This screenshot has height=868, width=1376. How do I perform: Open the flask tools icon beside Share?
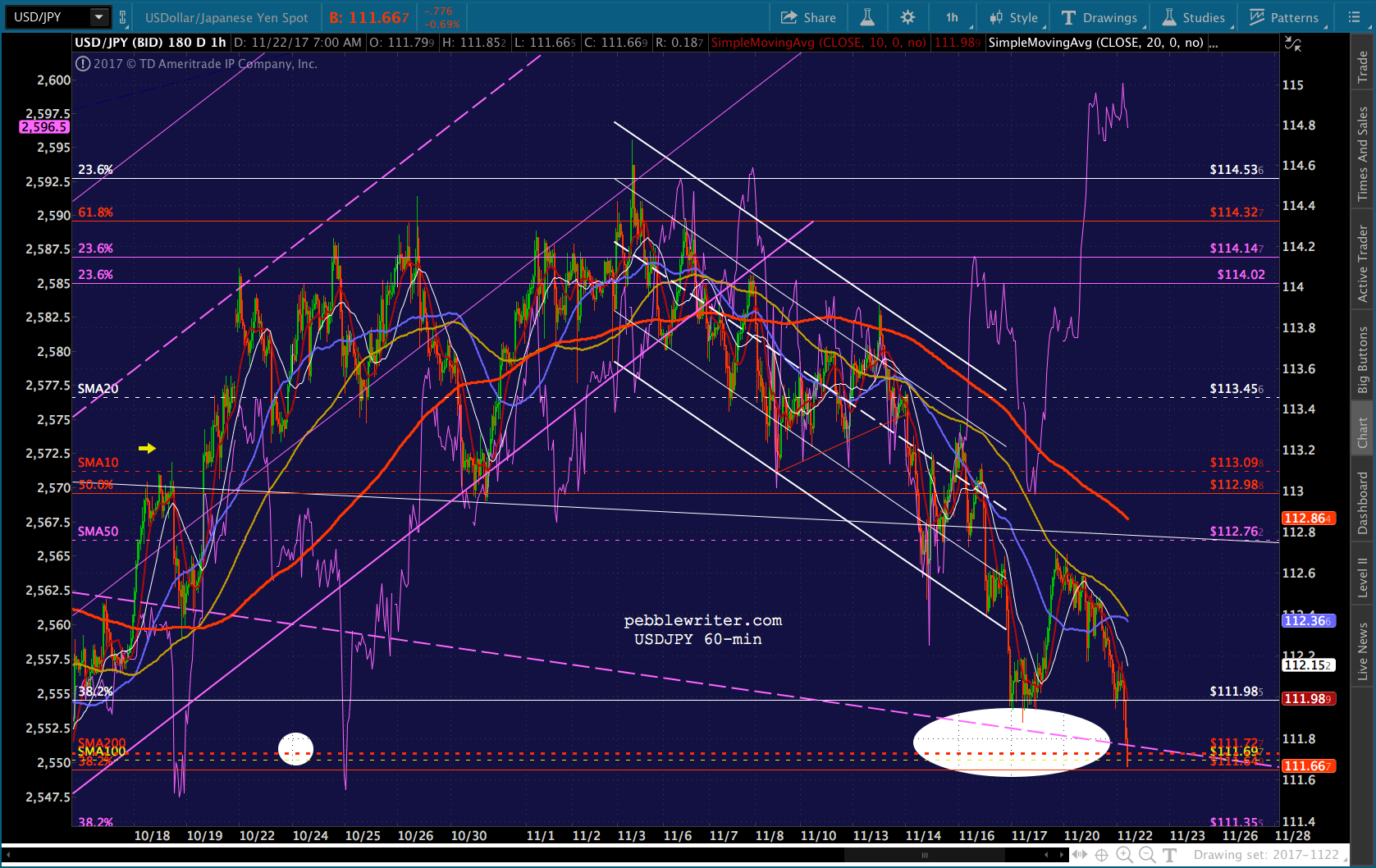tap(866, 17)
